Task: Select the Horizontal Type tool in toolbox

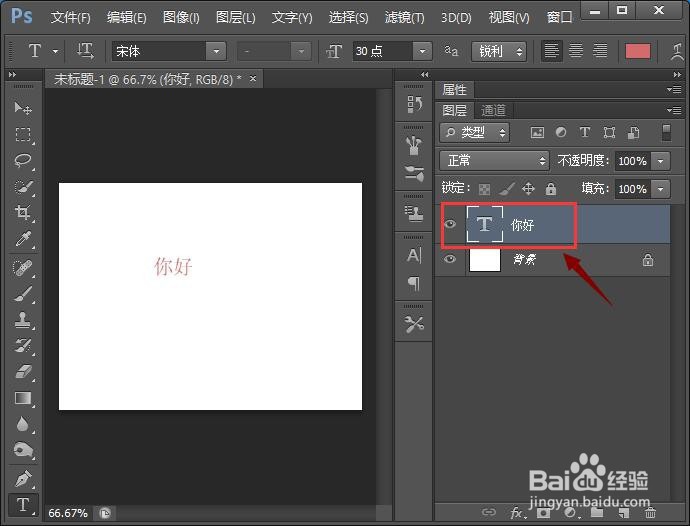Action: [x=23, y=505]
